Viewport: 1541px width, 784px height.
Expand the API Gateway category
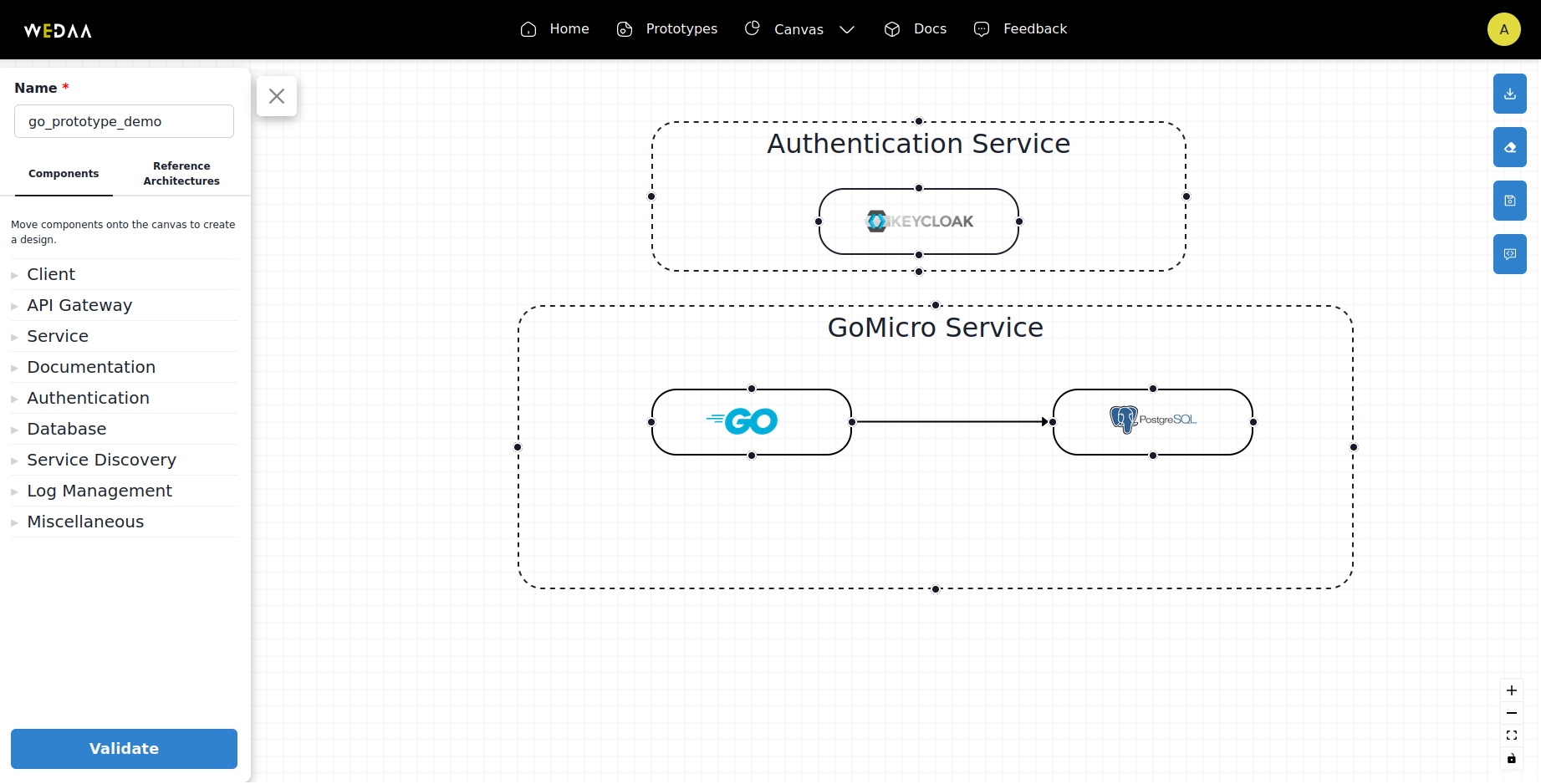(124, 305)
